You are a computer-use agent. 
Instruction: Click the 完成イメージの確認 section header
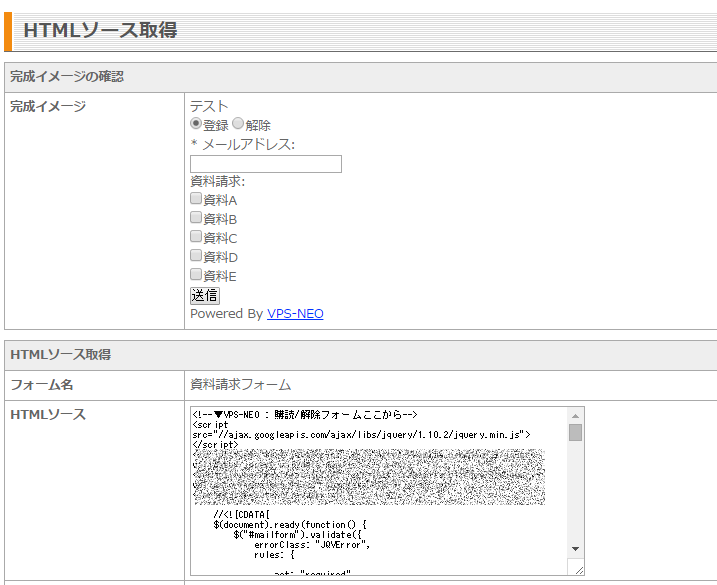(67, 76)
